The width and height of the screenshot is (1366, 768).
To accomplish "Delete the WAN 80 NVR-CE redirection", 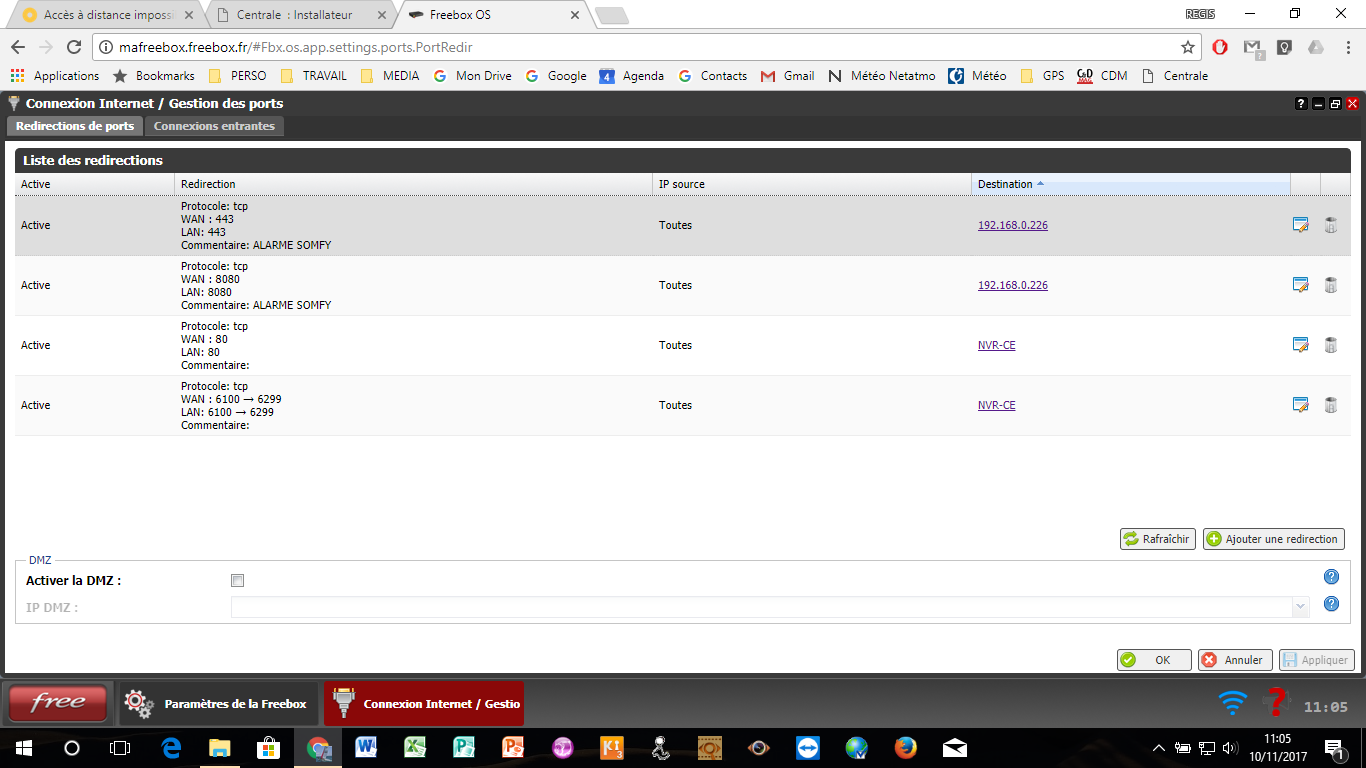I will tap(1330, 345).
